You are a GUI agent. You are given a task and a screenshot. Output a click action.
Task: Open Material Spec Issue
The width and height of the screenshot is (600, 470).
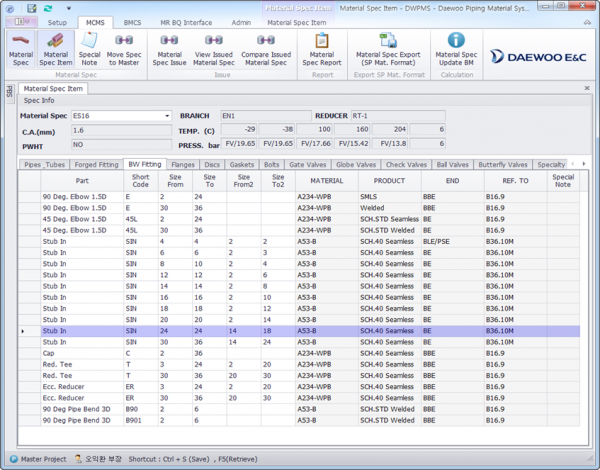coord(169,48)
